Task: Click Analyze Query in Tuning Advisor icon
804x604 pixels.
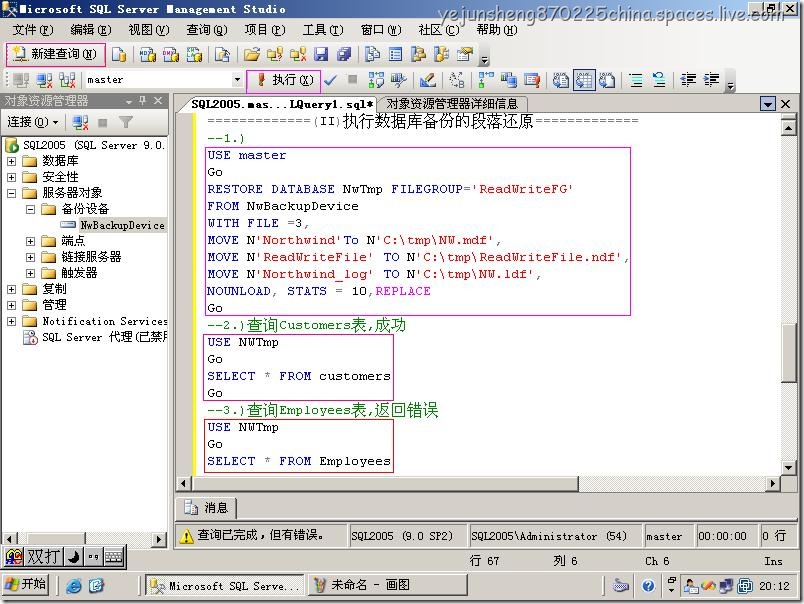Action: point(398,80)
